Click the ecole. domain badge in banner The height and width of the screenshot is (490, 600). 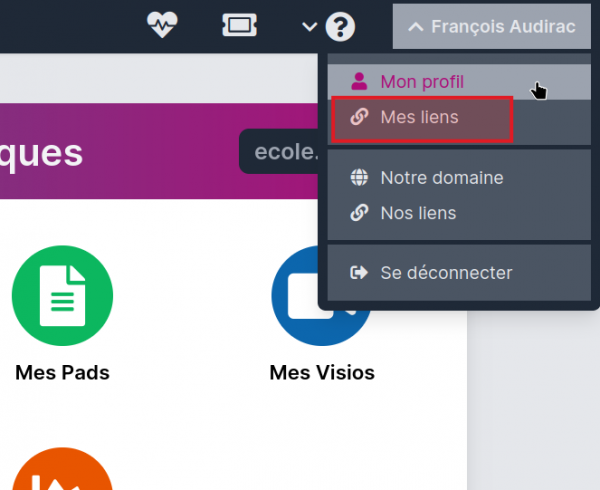click(x=279, y=151)
